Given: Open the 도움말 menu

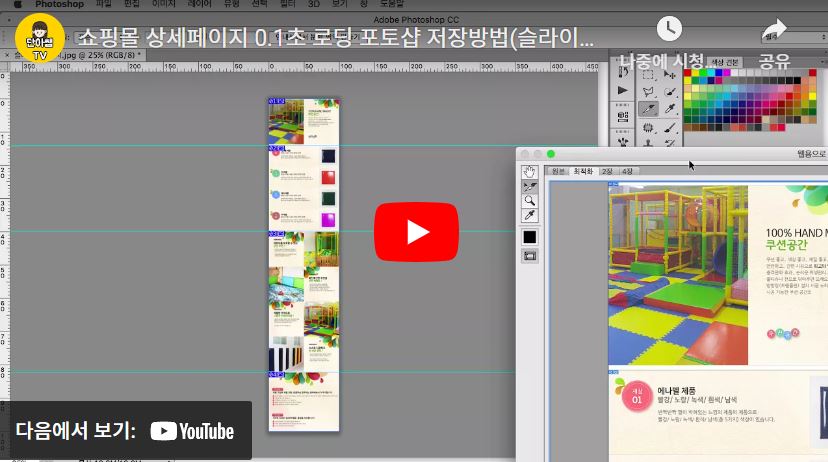Looking at the screenshot, I should [391, 4].
